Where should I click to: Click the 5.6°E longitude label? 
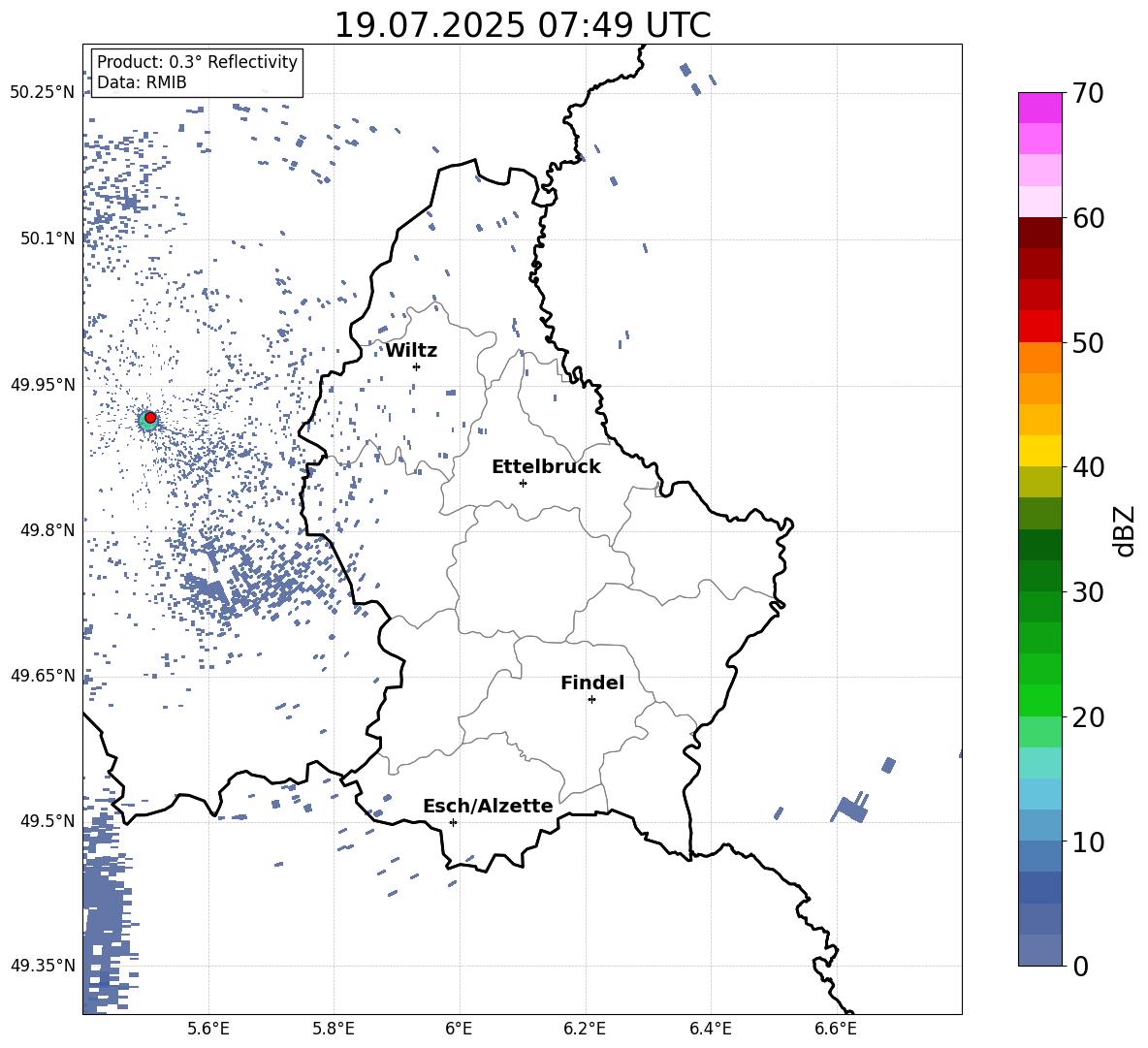[208, 1029]
